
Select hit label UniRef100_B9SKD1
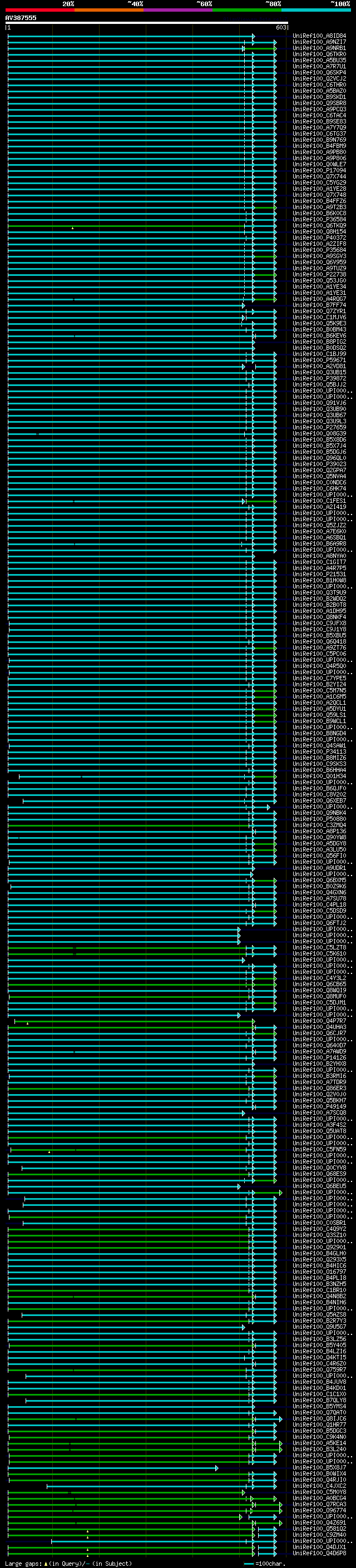pos(319,97)
